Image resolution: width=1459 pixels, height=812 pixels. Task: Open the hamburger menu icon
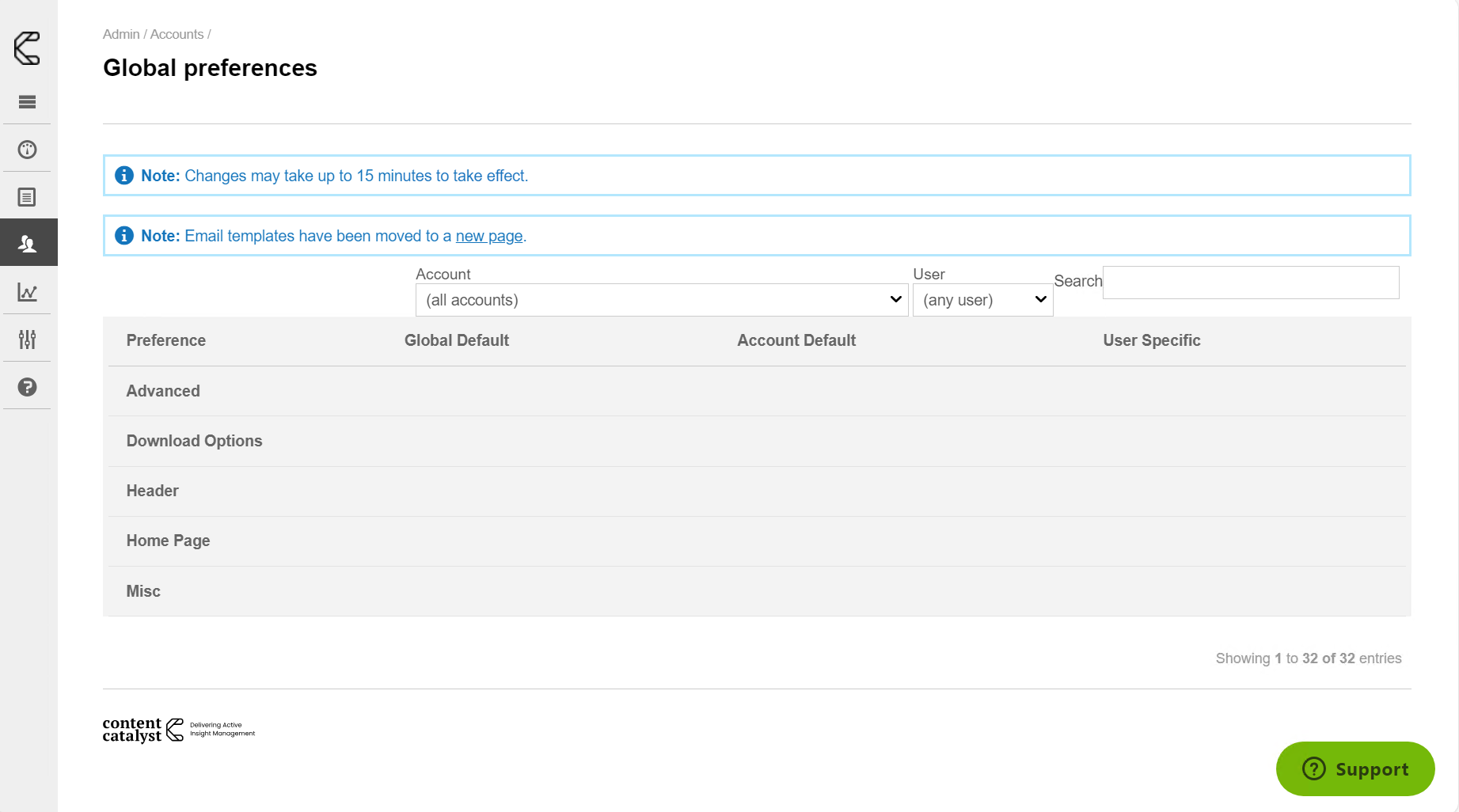coord(28,102)
